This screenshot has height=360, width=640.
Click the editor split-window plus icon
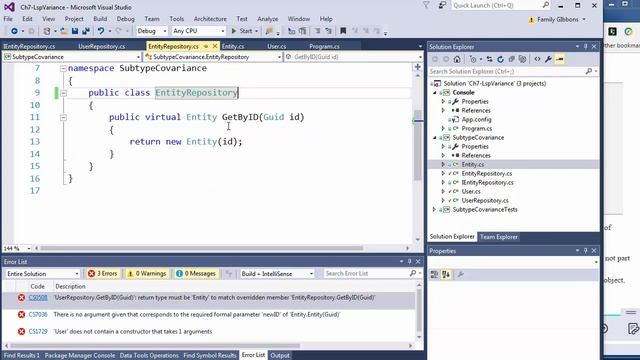418,67
